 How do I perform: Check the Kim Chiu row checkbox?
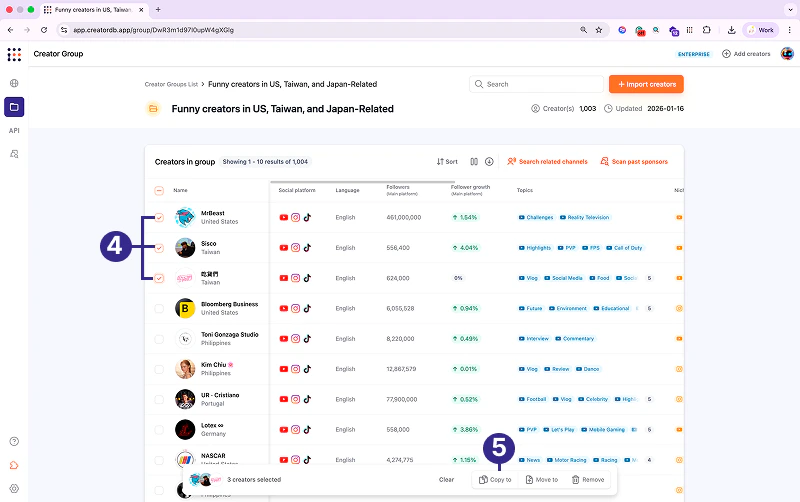159,369
